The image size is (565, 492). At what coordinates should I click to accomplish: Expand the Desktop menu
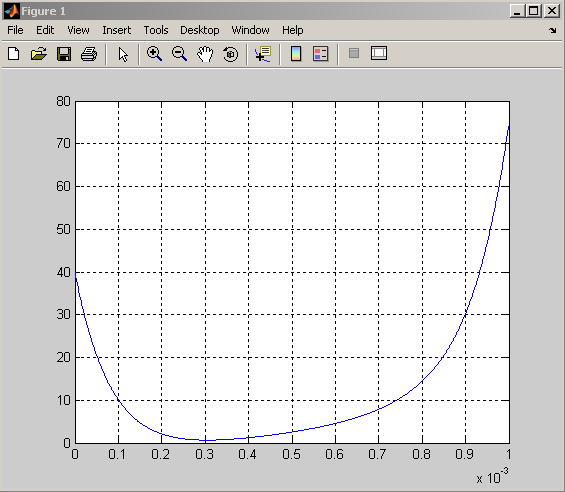point(200,30)
